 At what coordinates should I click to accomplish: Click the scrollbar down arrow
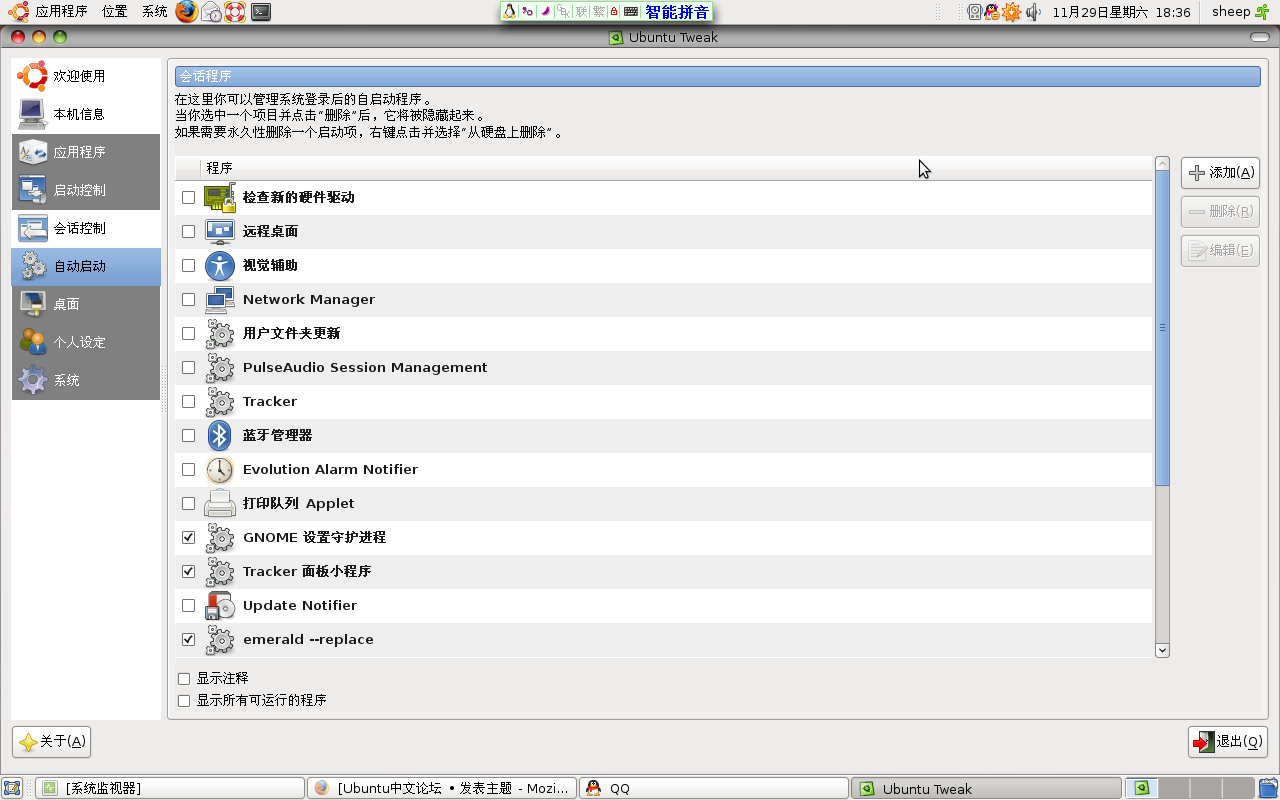(x=1162, y=650)
